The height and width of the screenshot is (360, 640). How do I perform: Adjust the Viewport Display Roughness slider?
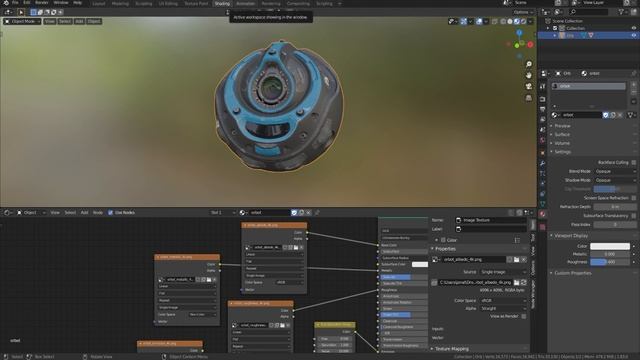[x=610, y=262]
